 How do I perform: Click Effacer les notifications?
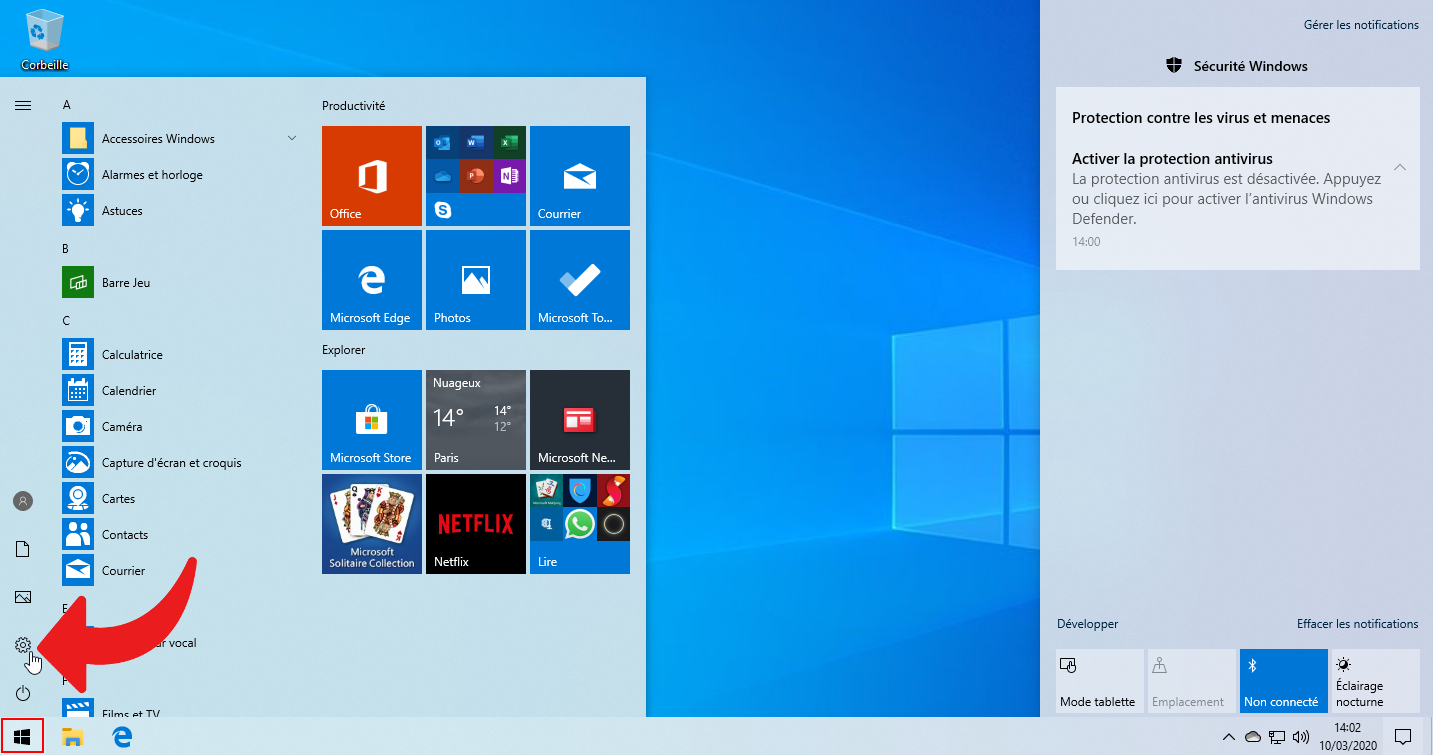click(x=1357, y=624)
